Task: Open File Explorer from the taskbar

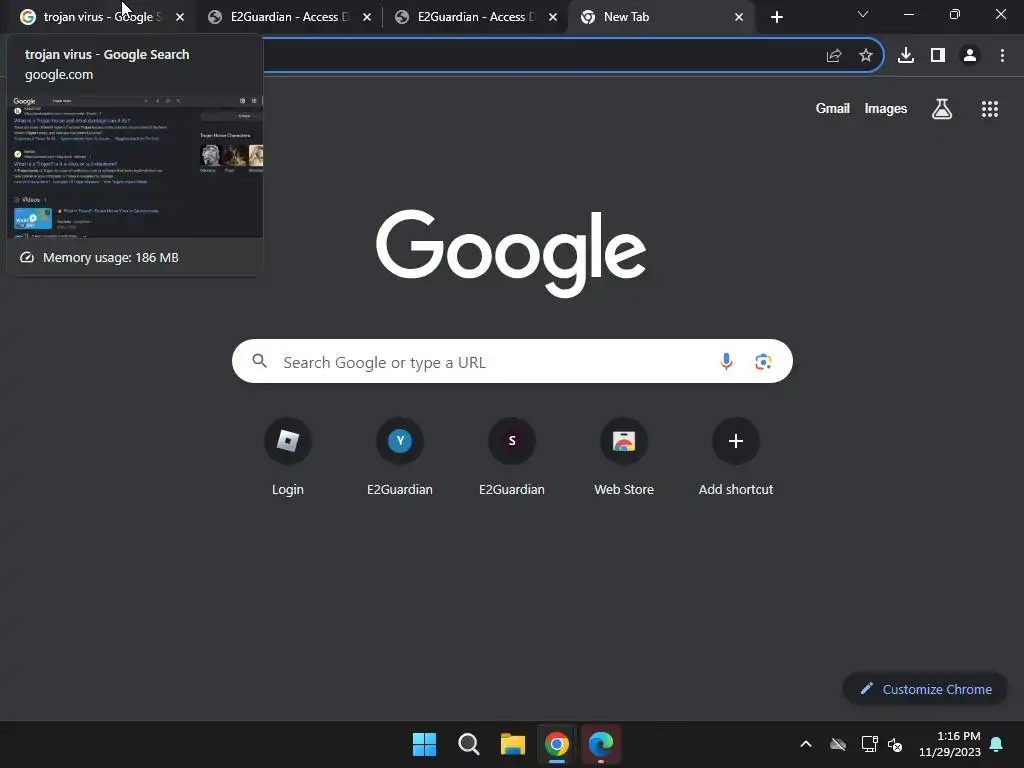Action: (x=513, y=744)
